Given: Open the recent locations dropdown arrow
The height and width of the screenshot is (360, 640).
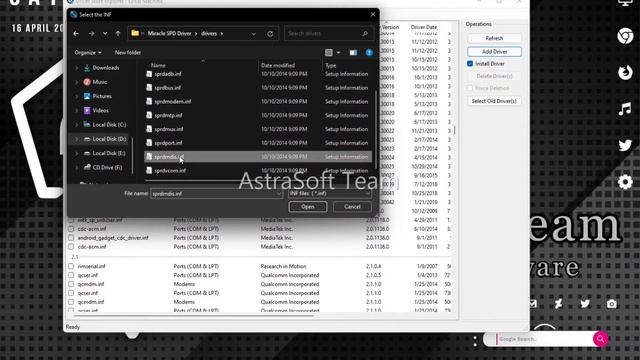Looking at the screenshot, I should [105, 33].
